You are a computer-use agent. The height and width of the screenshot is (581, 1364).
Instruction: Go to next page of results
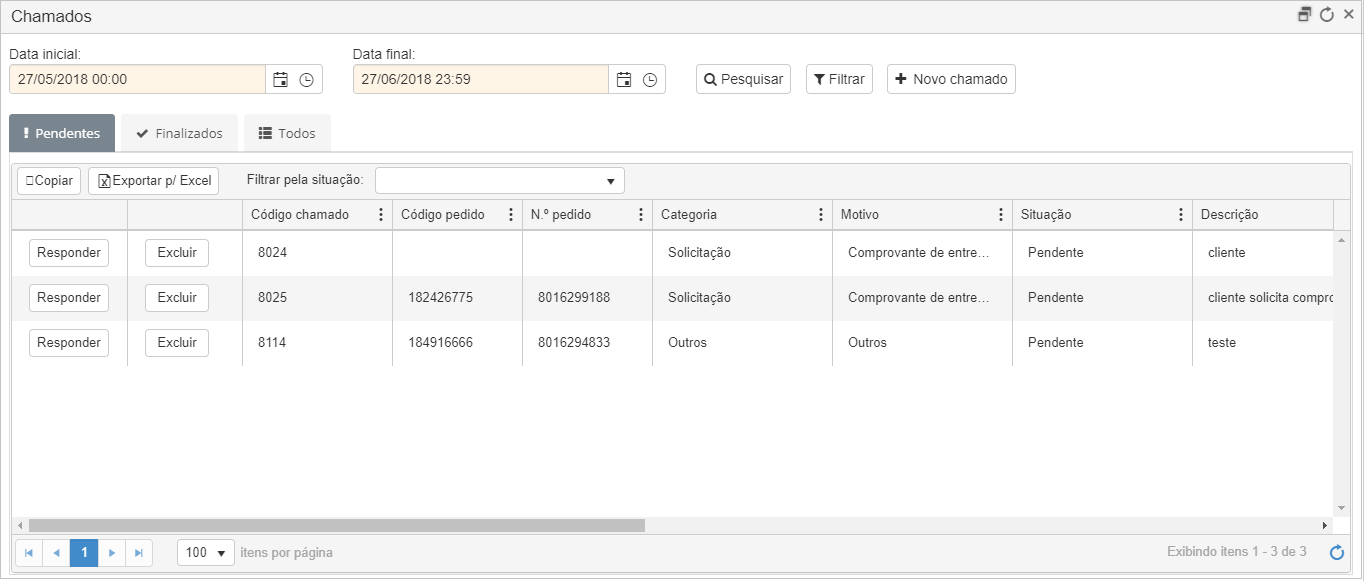(112, 552)
